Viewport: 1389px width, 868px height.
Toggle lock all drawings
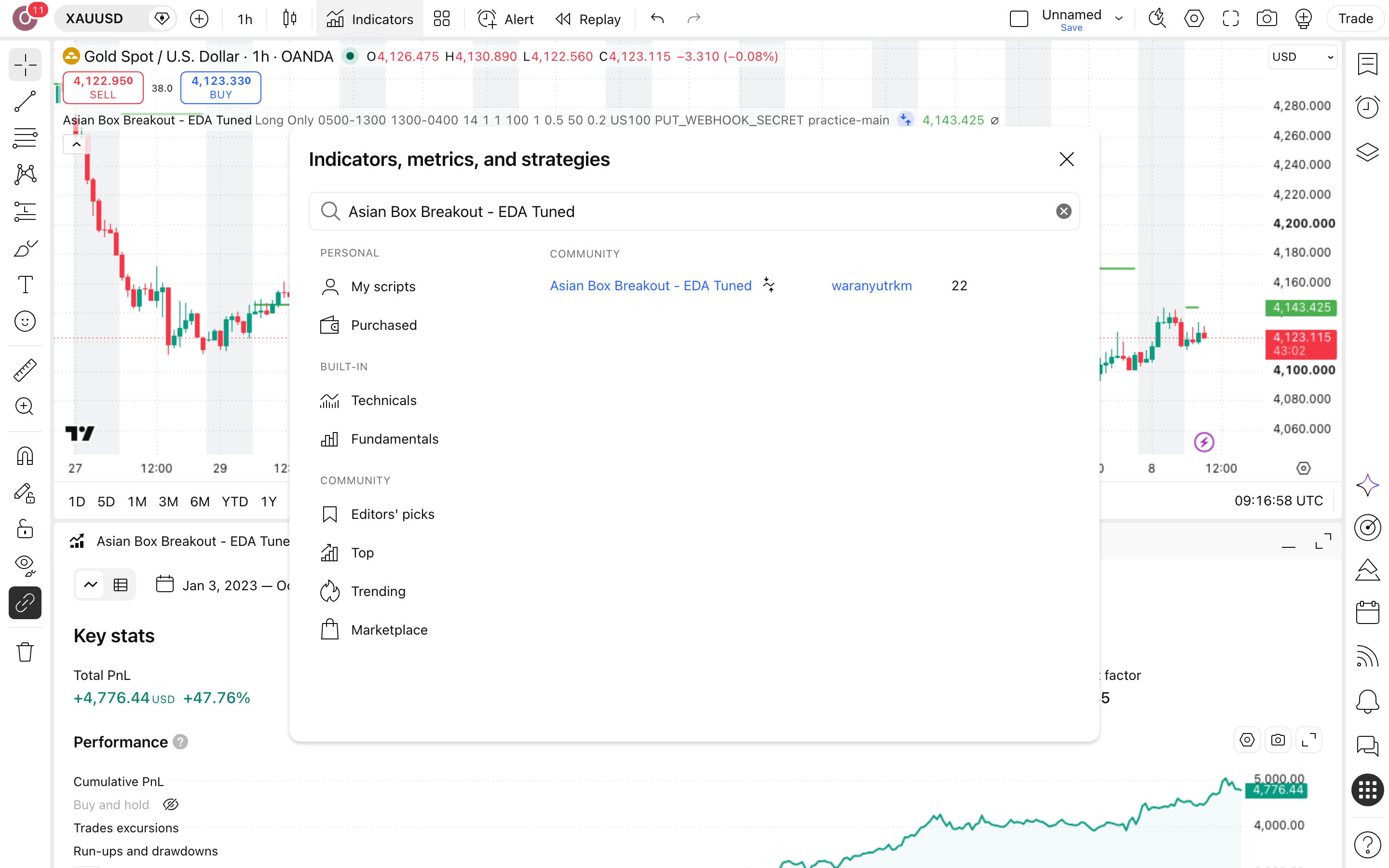(x=25, y=529)
